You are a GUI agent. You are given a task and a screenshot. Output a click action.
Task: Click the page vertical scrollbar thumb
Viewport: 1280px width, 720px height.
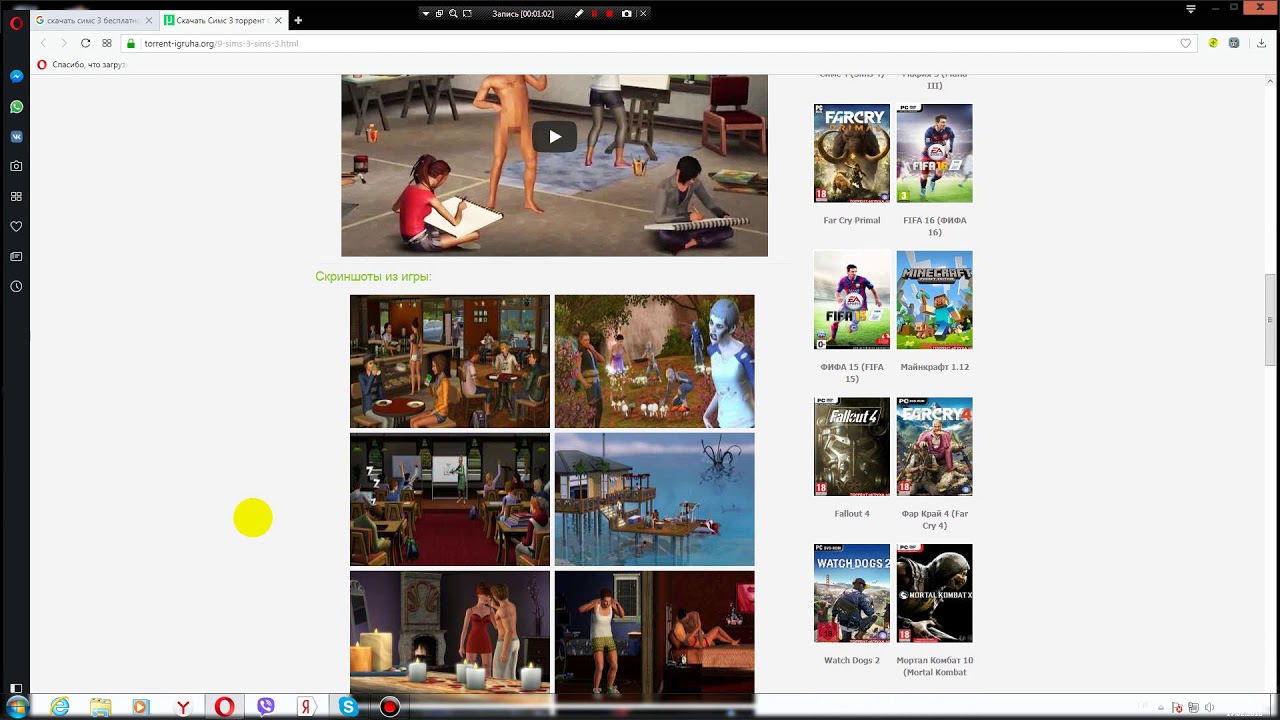click(1271, 320)
